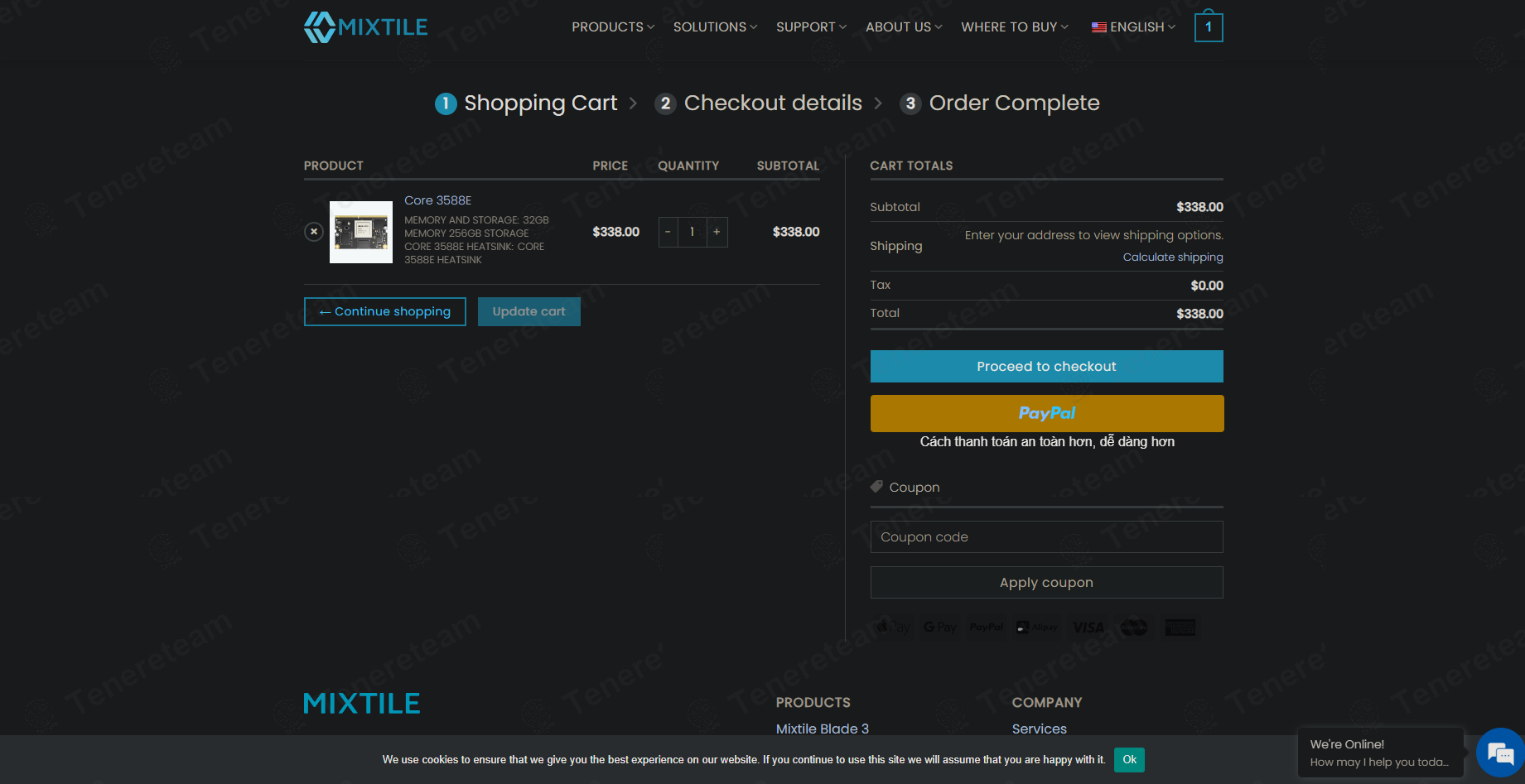This screenshot has width=1525, height=784.
Task: Expand the Products menu
Action: (612, 27)
